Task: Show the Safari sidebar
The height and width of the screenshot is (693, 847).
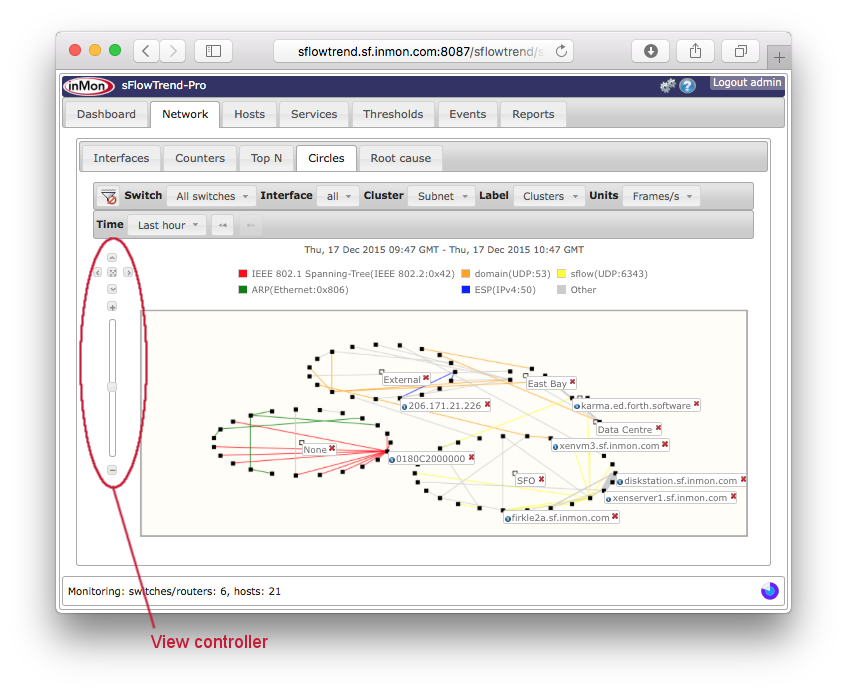Action: (213, 51)
